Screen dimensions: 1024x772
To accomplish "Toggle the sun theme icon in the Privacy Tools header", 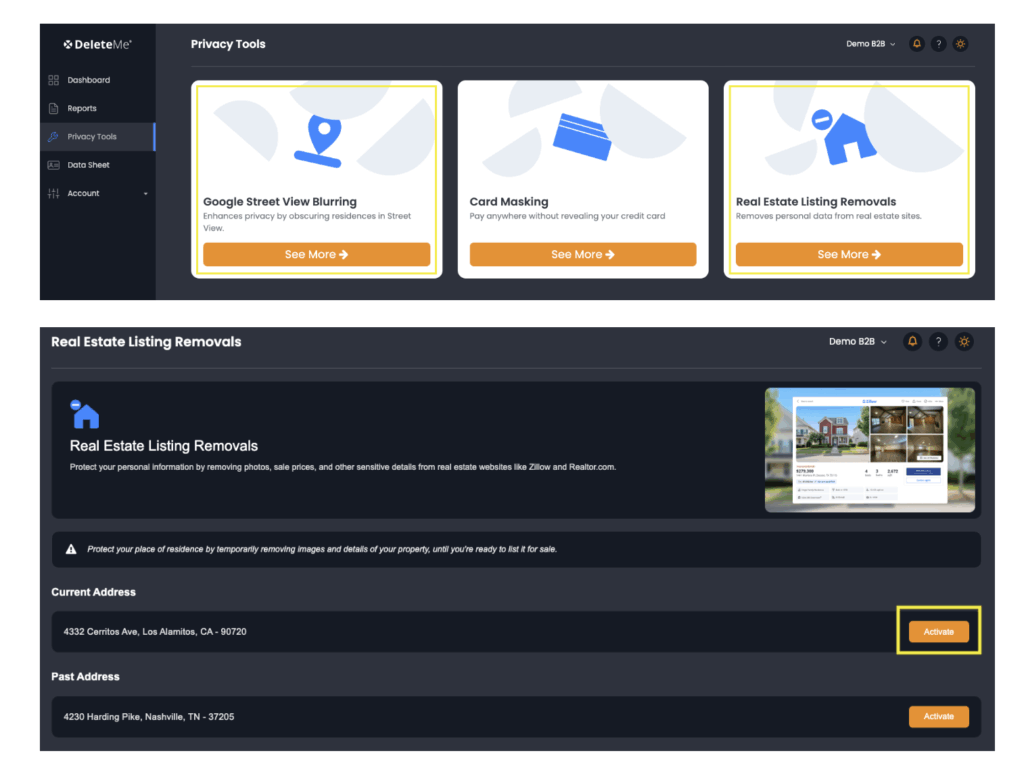I will 960,44.
